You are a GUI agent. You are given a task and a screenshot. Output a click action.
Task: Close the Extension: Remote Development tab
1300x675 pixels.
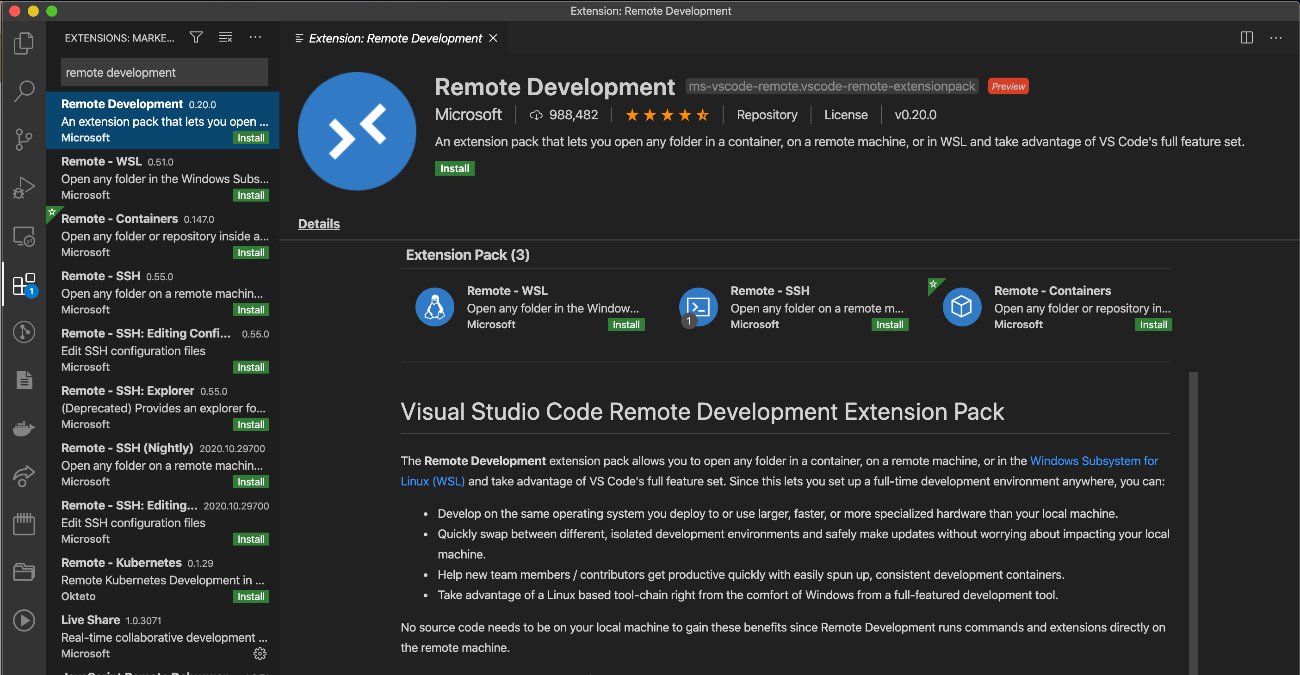pyautogui.click(x=493, y=38)
